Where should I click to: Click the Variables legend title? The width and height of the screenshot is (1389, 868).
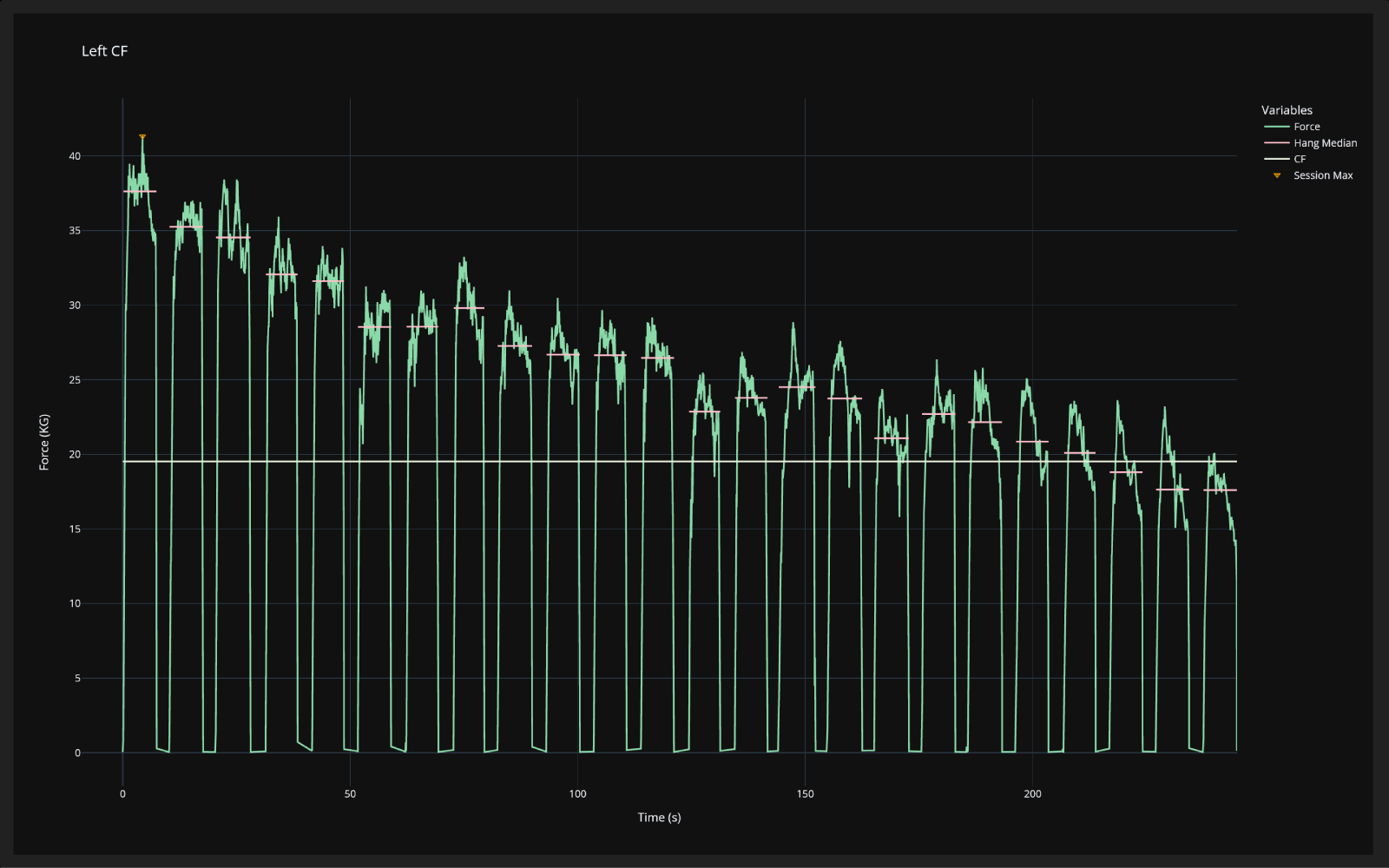[1286, 110]
